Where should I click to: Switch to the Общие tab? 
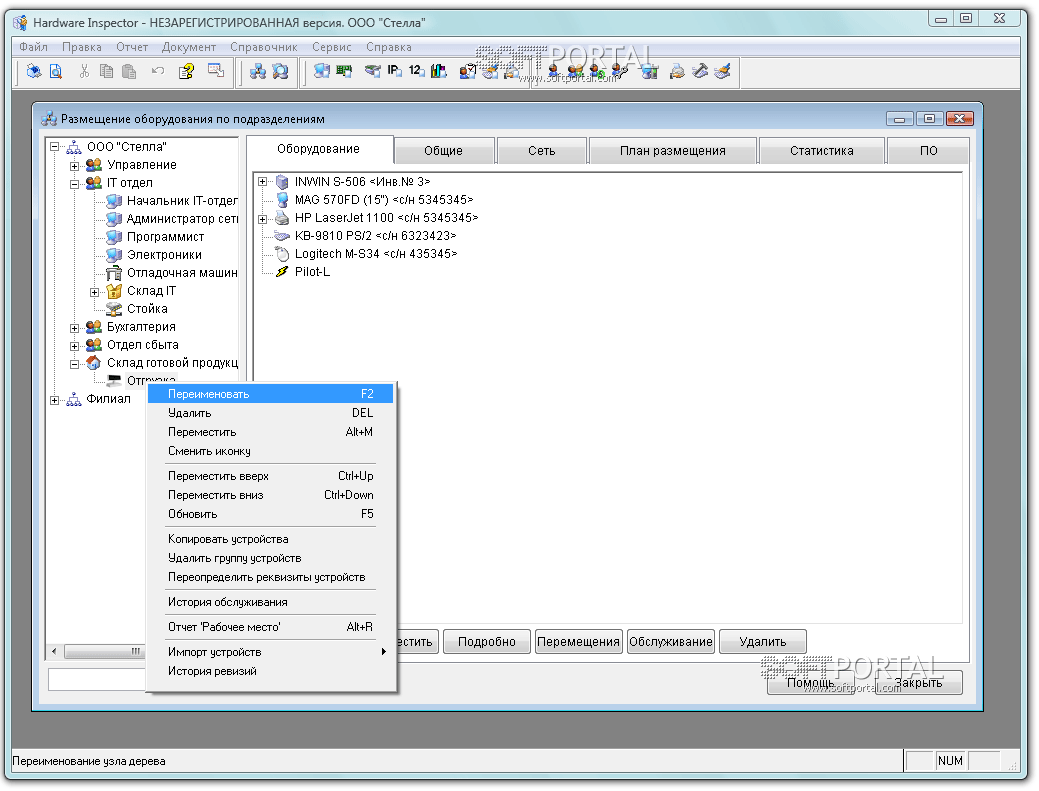[x=443, y=151]
